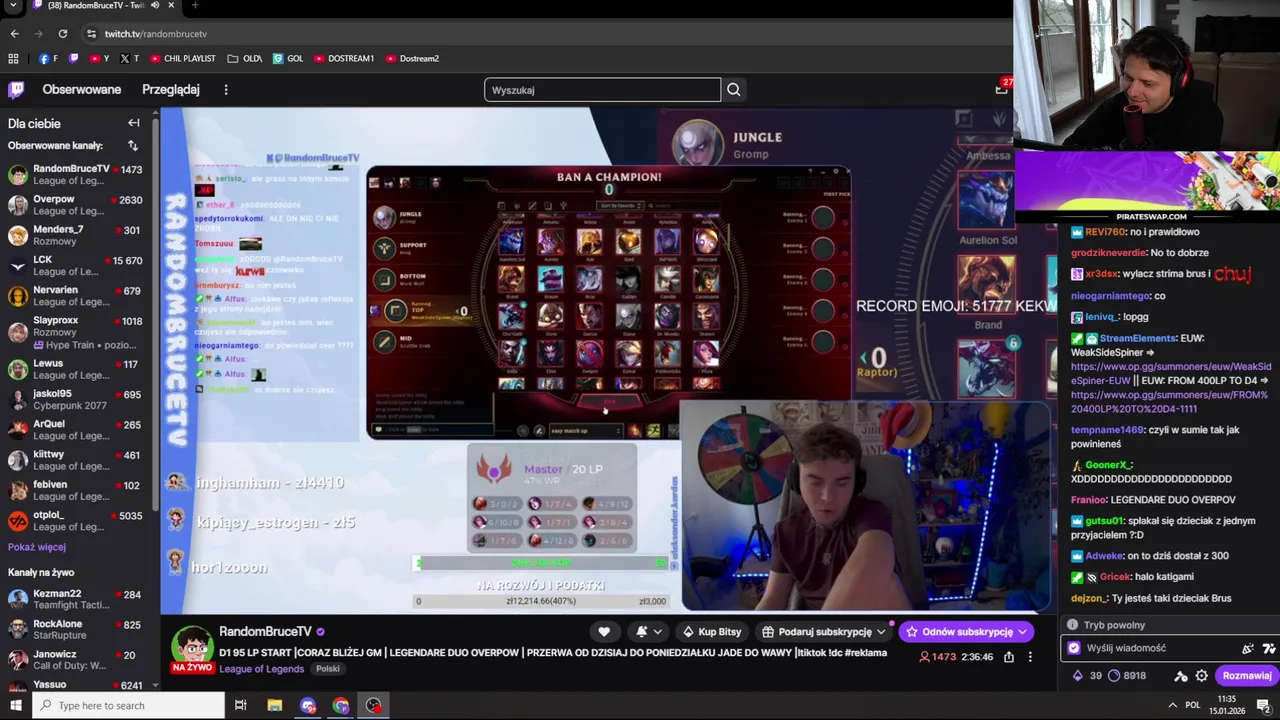Switch to Przeglądaj tab
Image resolution: width=1280 pixels, height=720 pixels.
(170, 90)
